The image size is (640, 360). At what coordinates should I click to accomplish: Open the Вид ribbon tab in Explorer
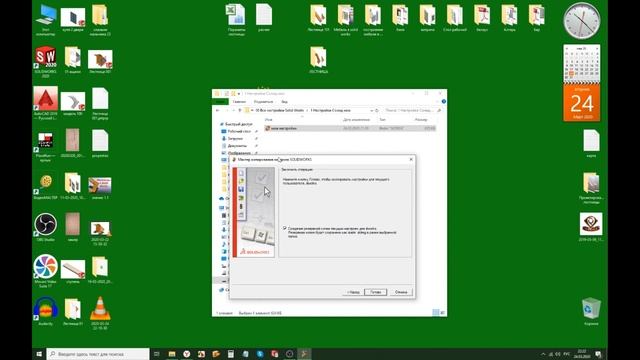(x=284, y=102)
